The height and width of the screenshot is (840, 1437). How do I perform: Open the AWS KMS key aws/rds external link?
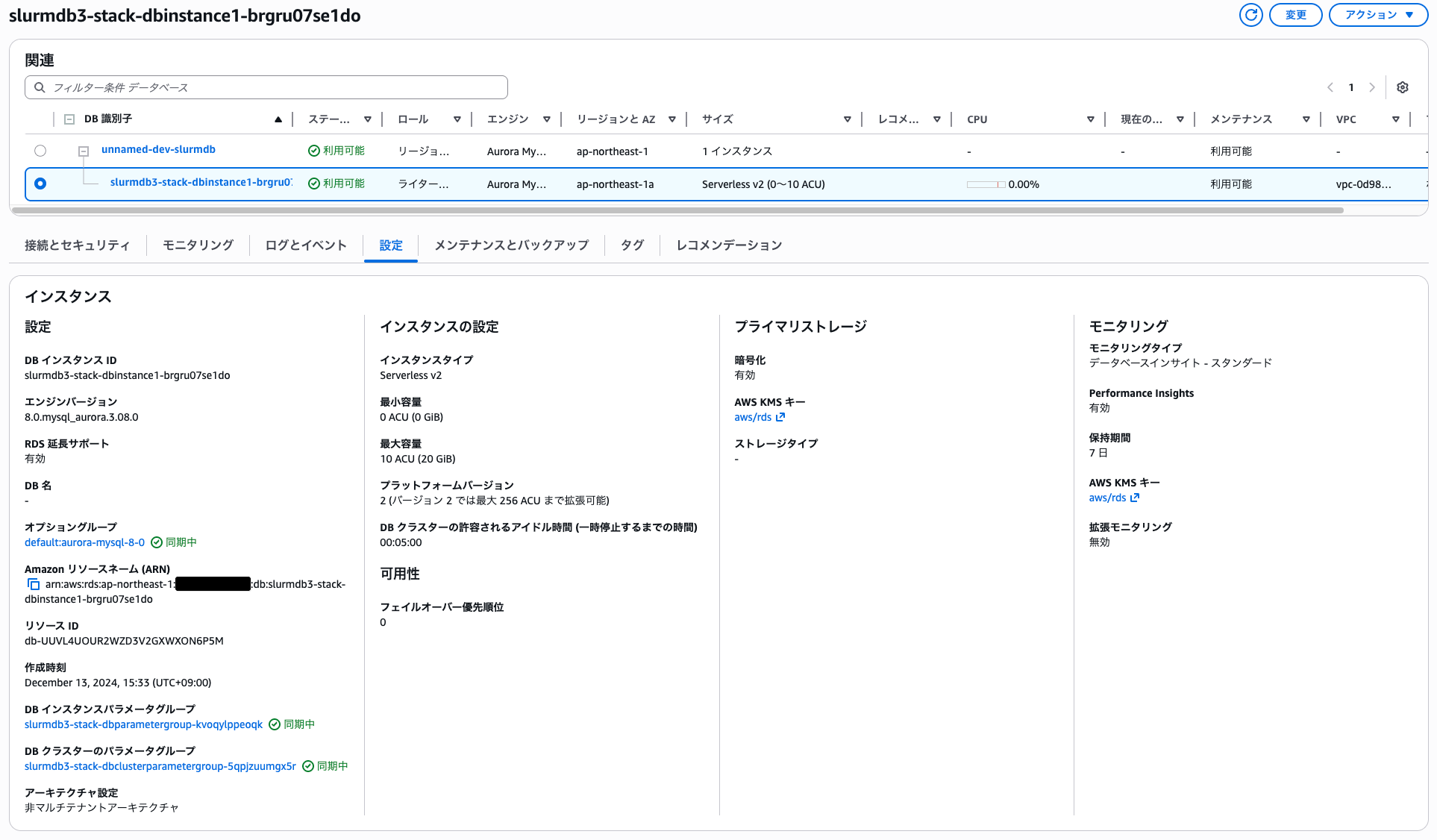coord(760,417)
